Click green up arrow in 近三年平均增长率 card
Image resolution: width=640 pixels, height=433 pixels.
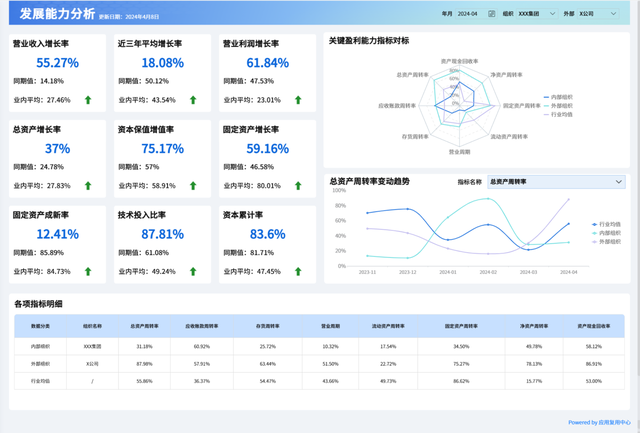(x=193, y=100)
